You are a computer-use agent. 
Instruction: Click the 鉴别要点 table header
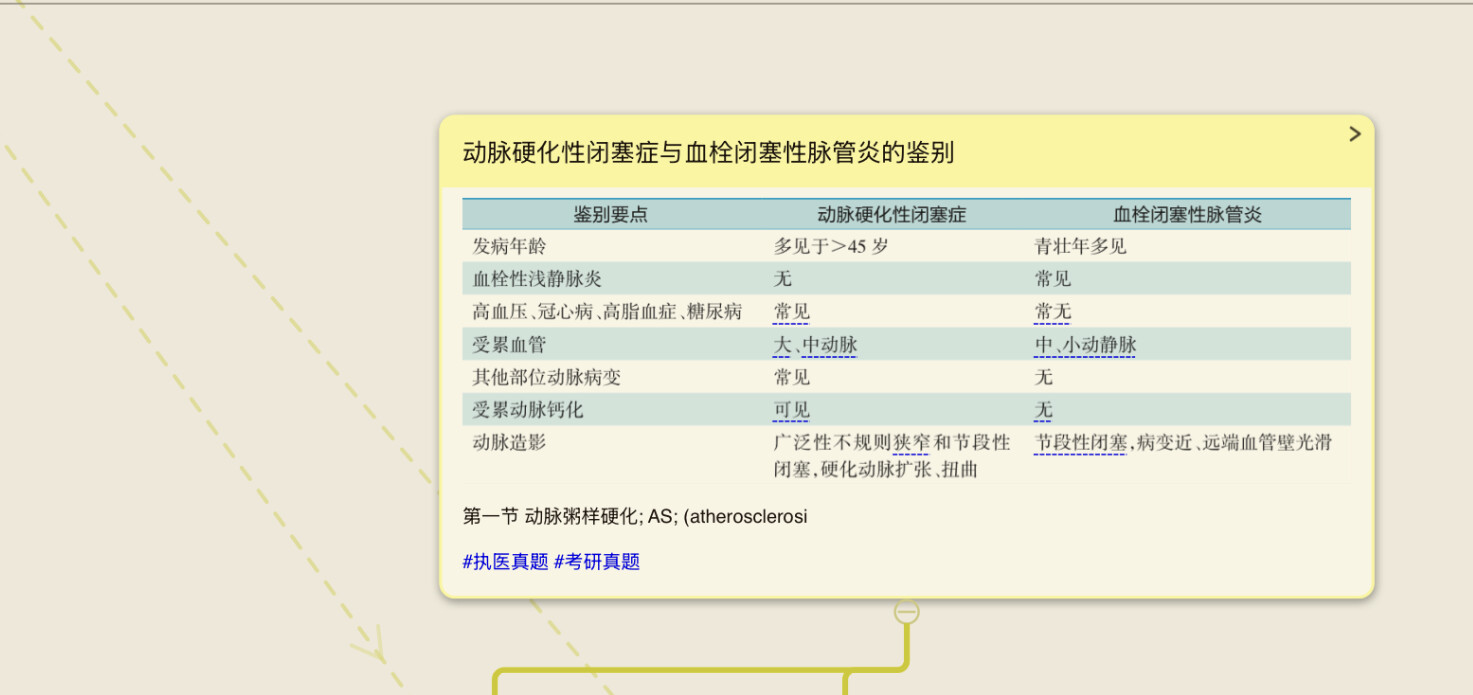610,215
